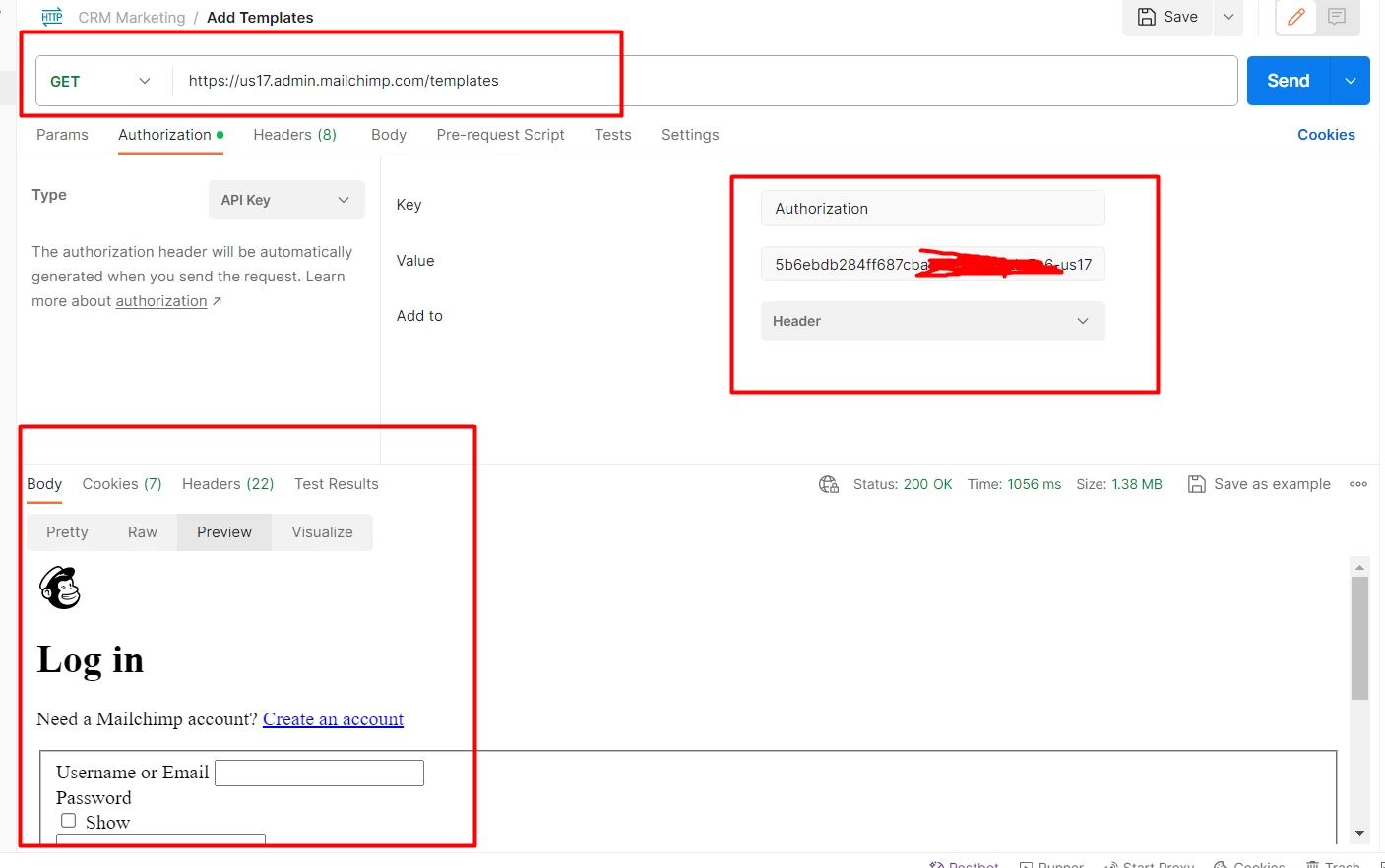Select the Preview response view
This screenshot has height=868, width=1385.
[224, 532]
